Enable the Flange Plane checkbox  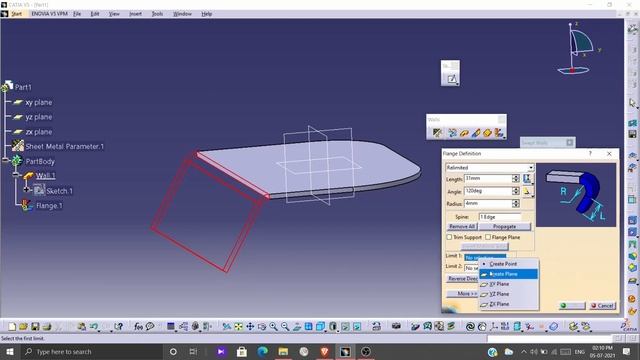[488, 237]
